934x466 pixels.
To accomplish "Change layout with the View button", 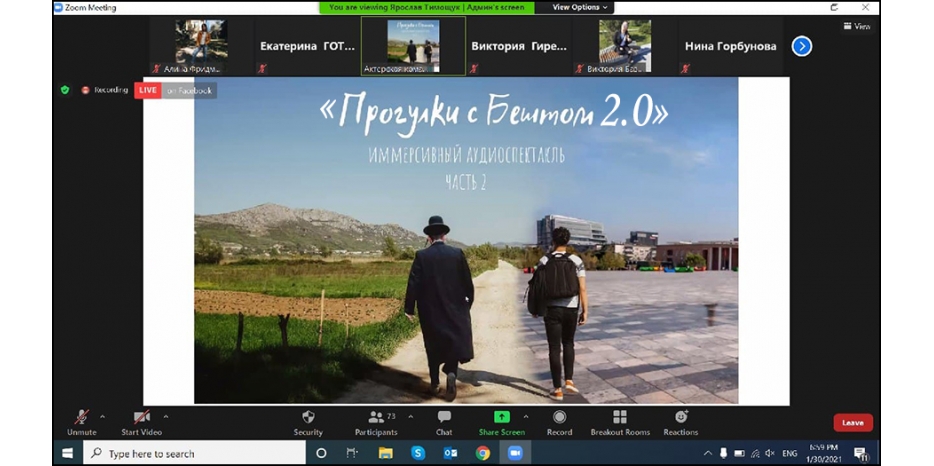I will tap(857, 26).
